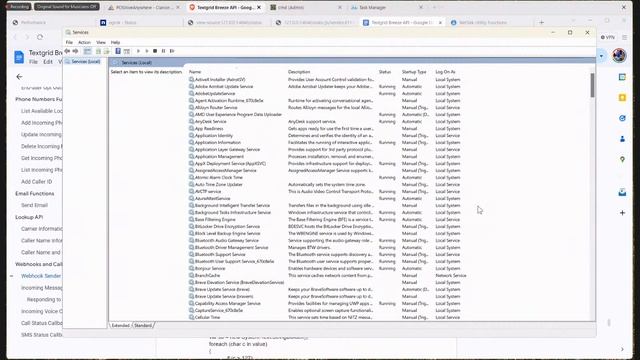Sort services by Name column header

195,72
